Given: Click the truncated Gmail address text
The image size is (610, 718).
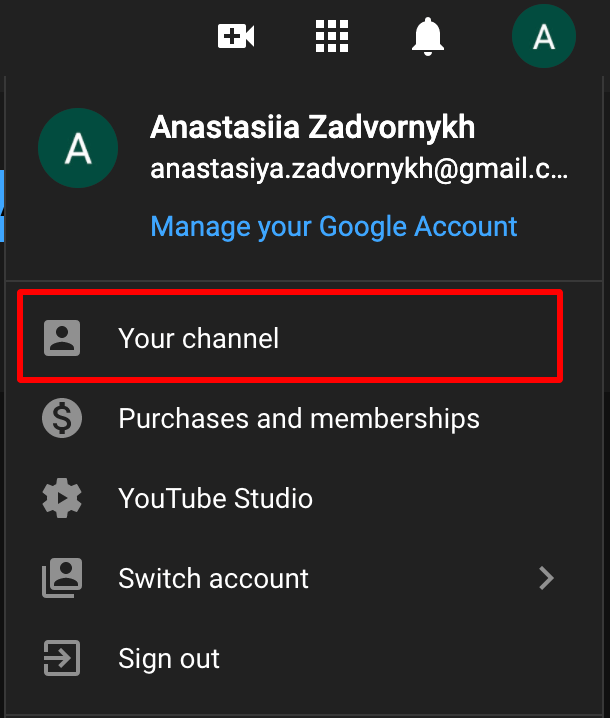Looking at the screenshot, I should (359, 169).
